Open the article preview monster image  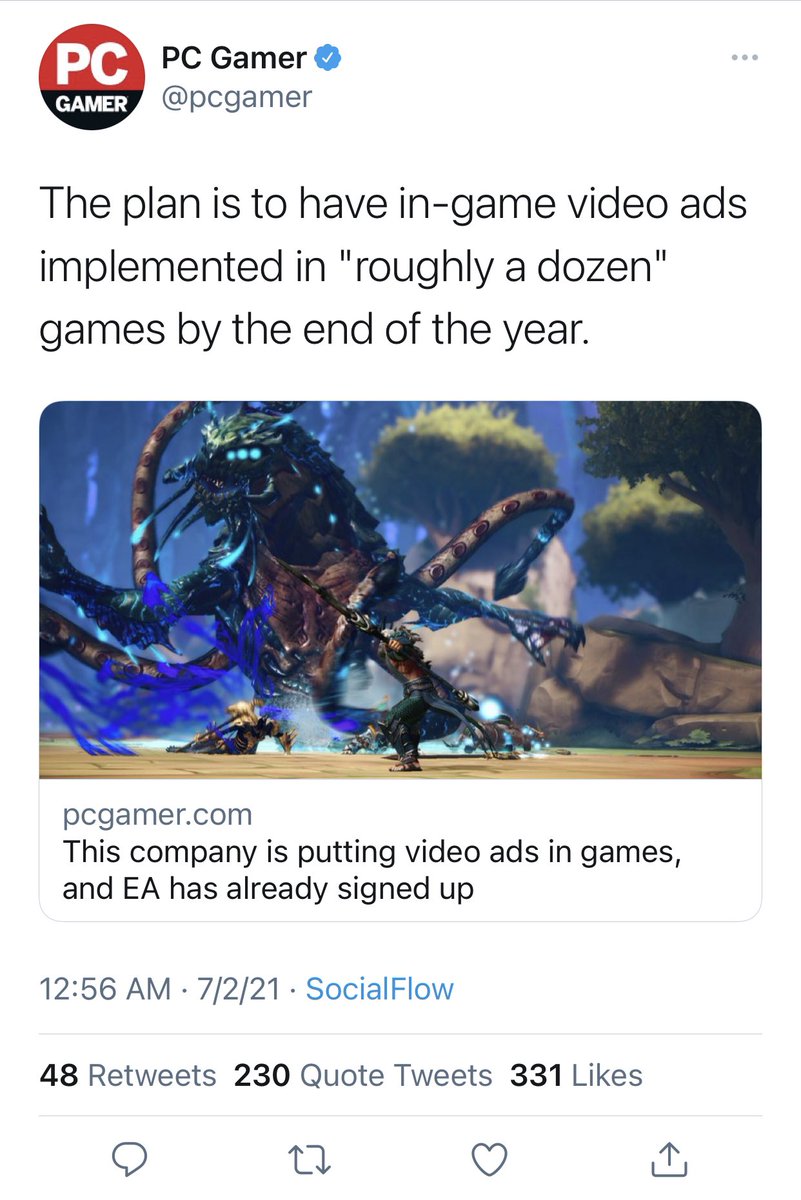pos(400,590)
